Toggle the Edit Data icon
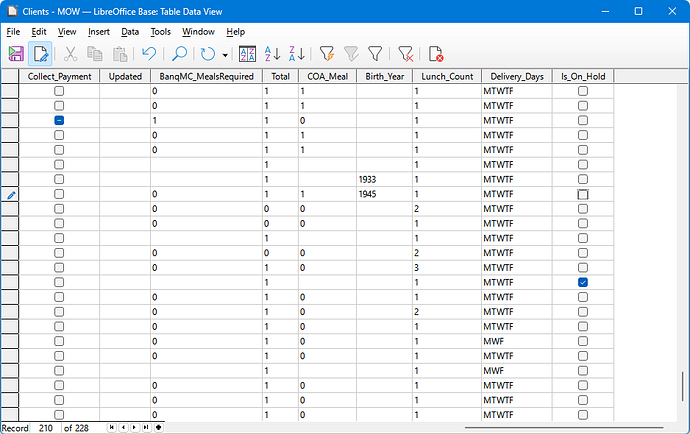 click(40, 54)
